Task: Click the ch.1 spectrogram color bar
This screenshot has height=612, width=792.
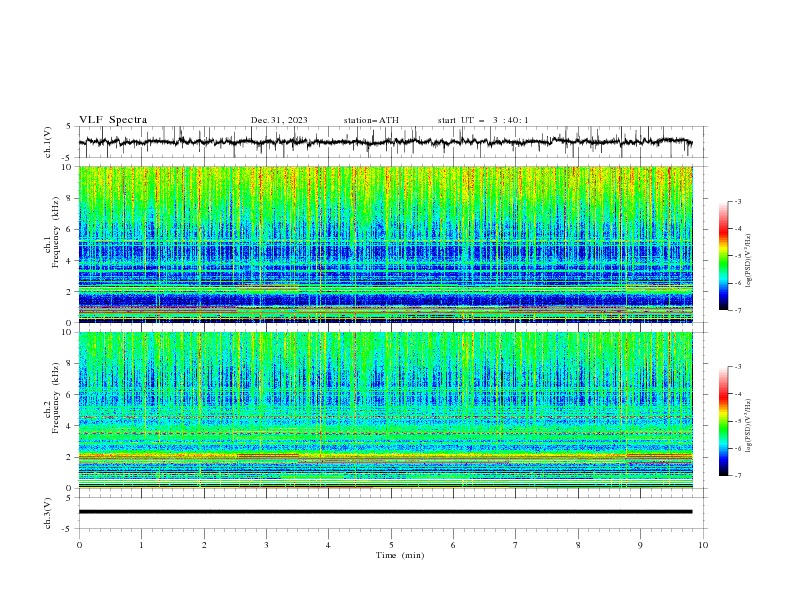Action: click(723, 255)
